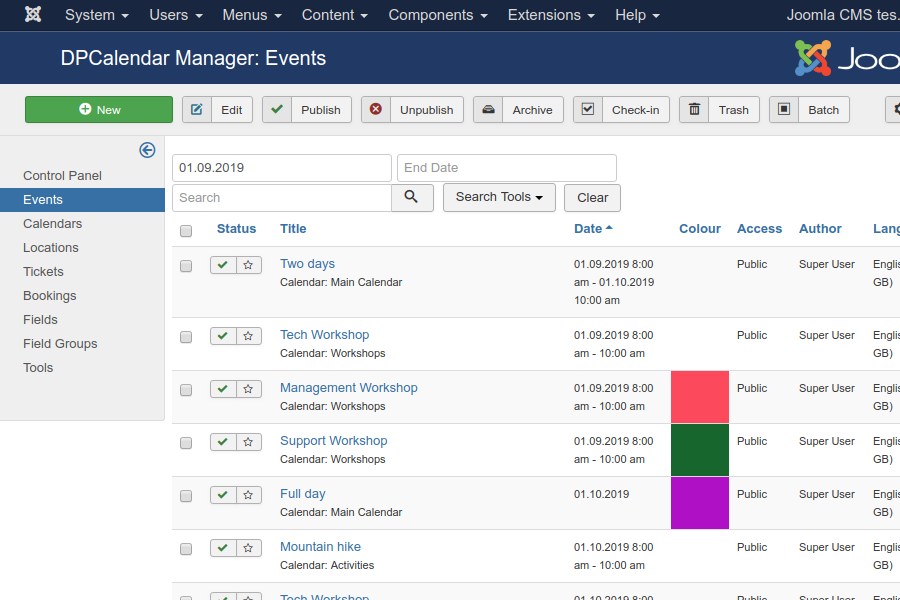Click the magnifying glass search button
This screenshot has height=600, width=900.
(412, 197)
